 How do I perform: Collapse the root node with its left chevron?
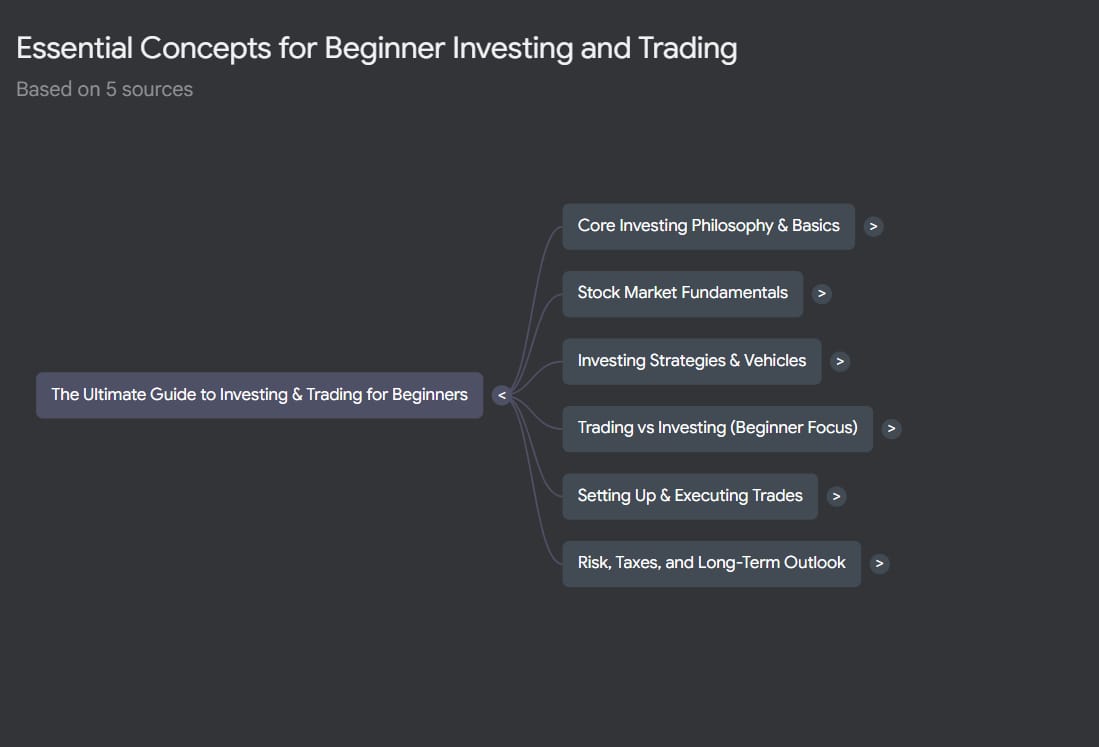point(502,395)
